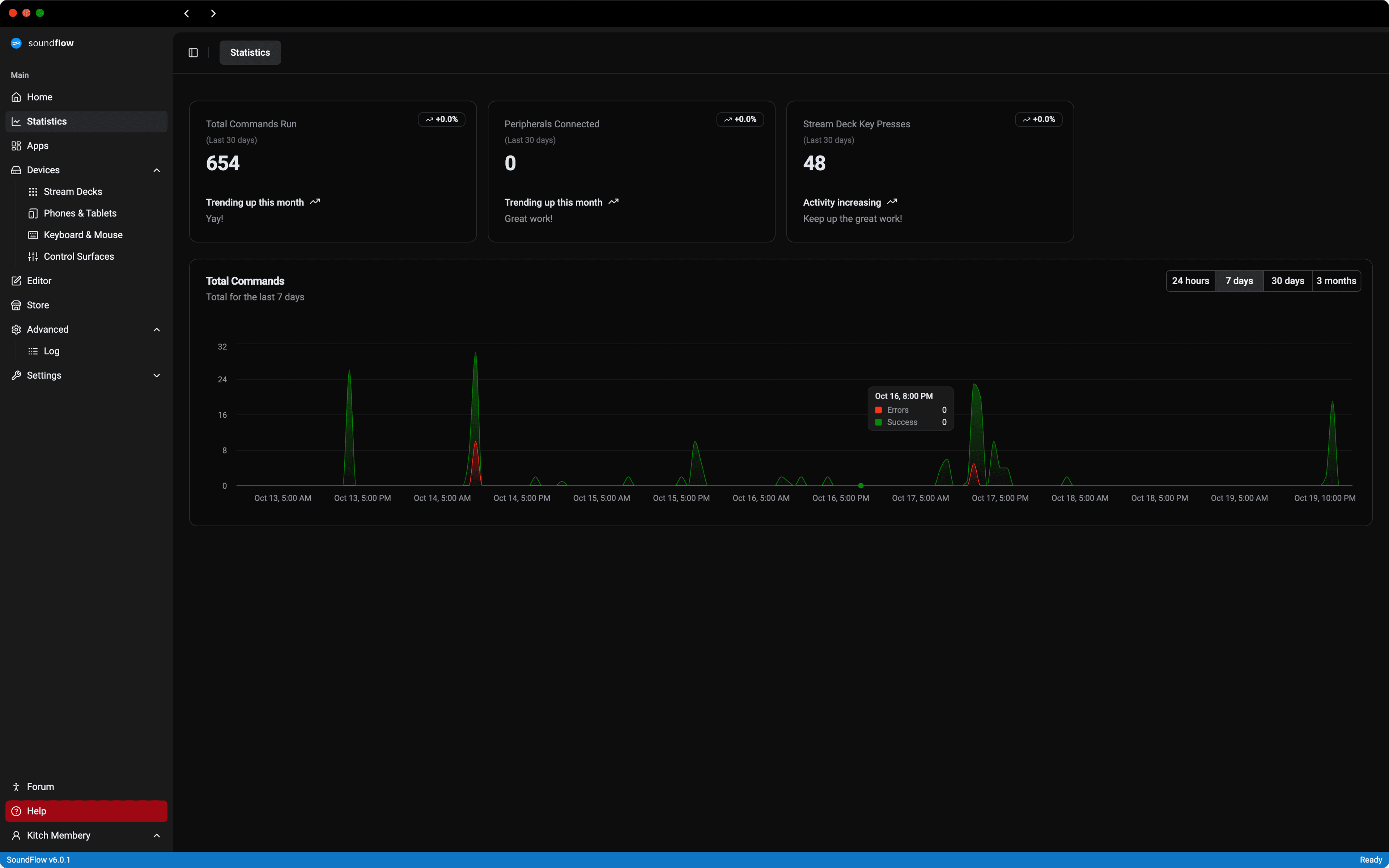Open Editor via its pencil icon
Screen dimensions: 1389x868
pos(16,281)
